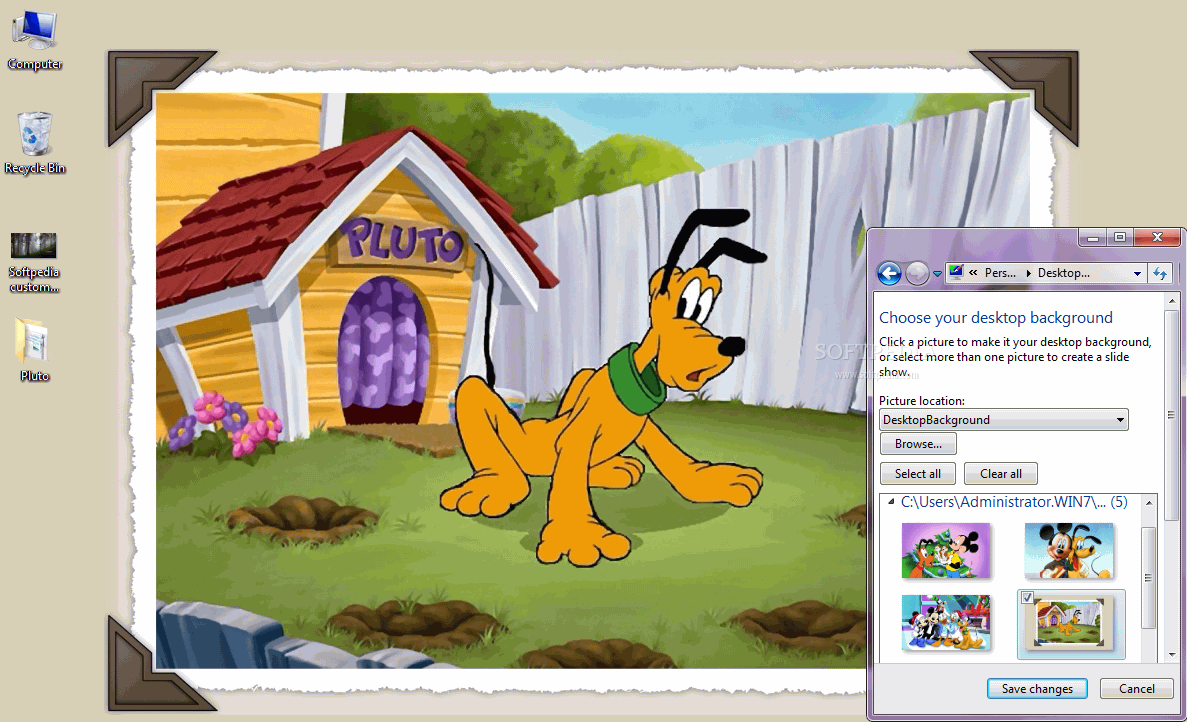Click the Select all button
1187x722 pixels.
click(918, 474)
